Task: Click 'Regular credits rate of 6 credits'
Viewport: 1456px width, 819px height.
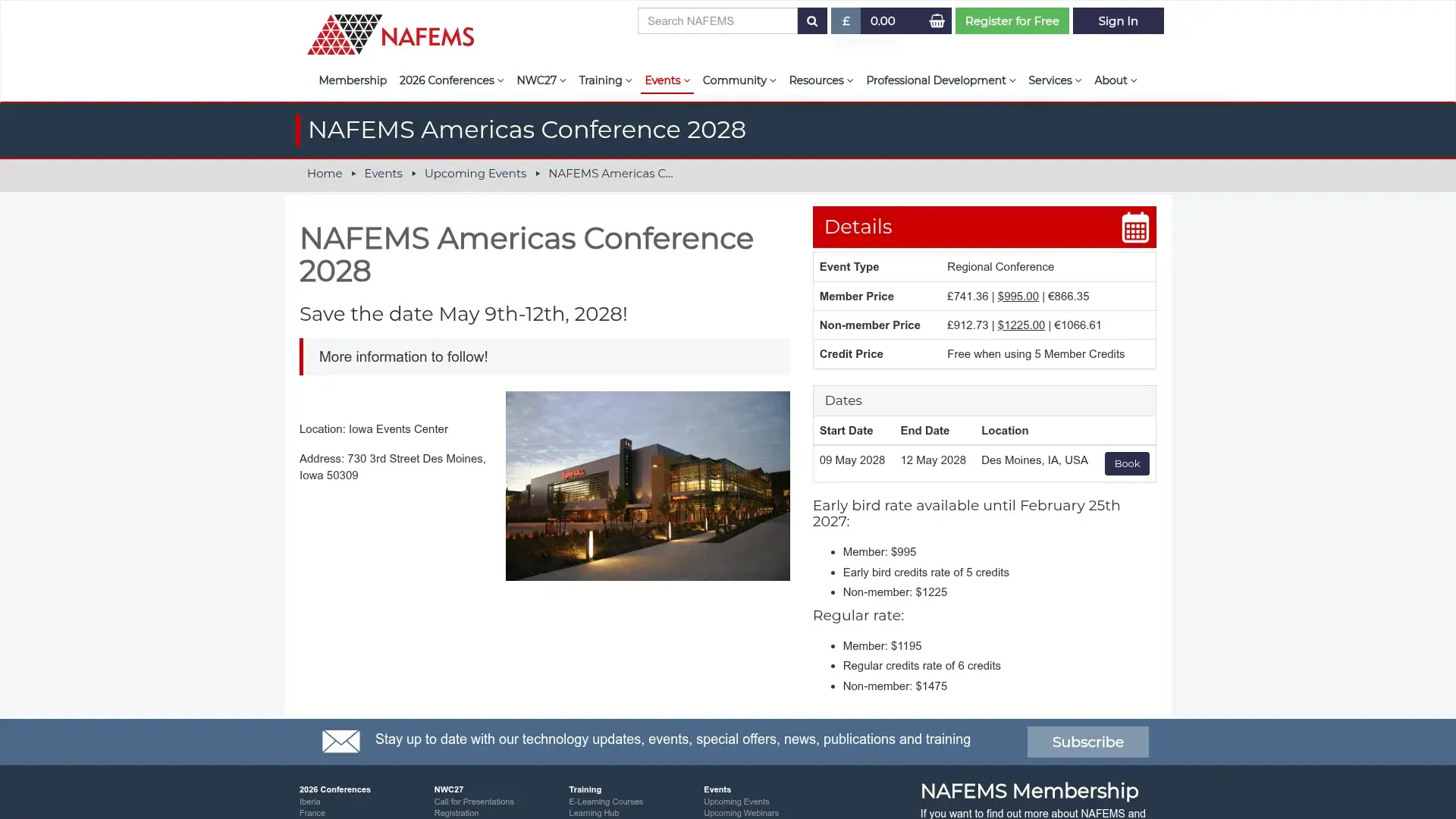Action: pyautogui.click(x=921, y=666)
